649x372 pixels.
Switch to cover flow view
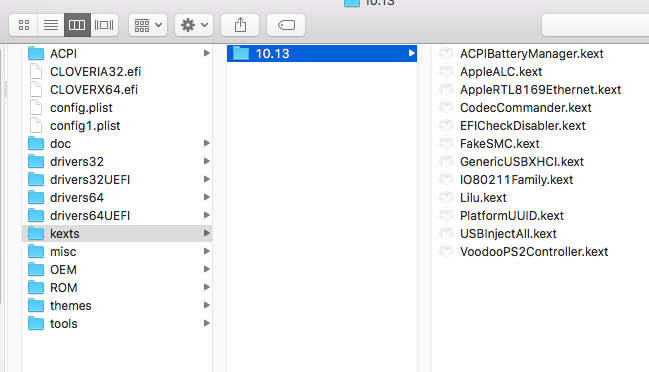coord(104,25)
